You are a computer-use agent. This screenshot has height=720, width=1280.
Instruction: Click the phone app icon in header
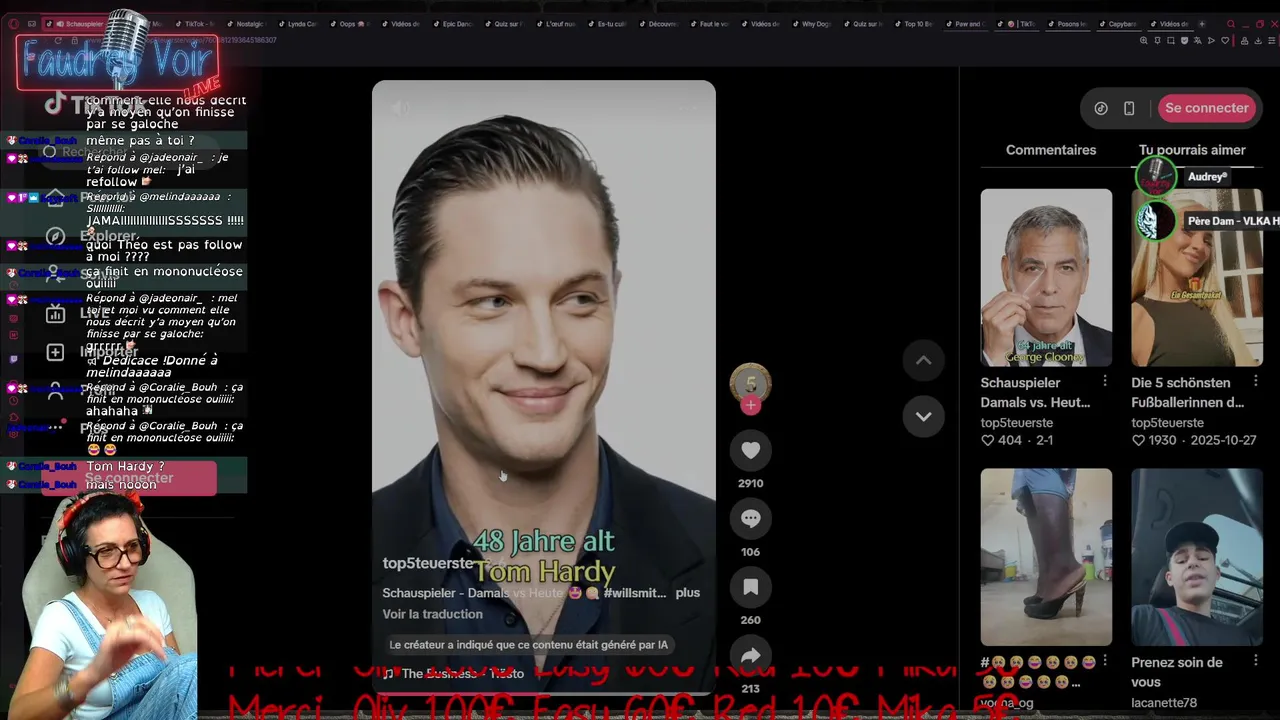point(1129,108)
